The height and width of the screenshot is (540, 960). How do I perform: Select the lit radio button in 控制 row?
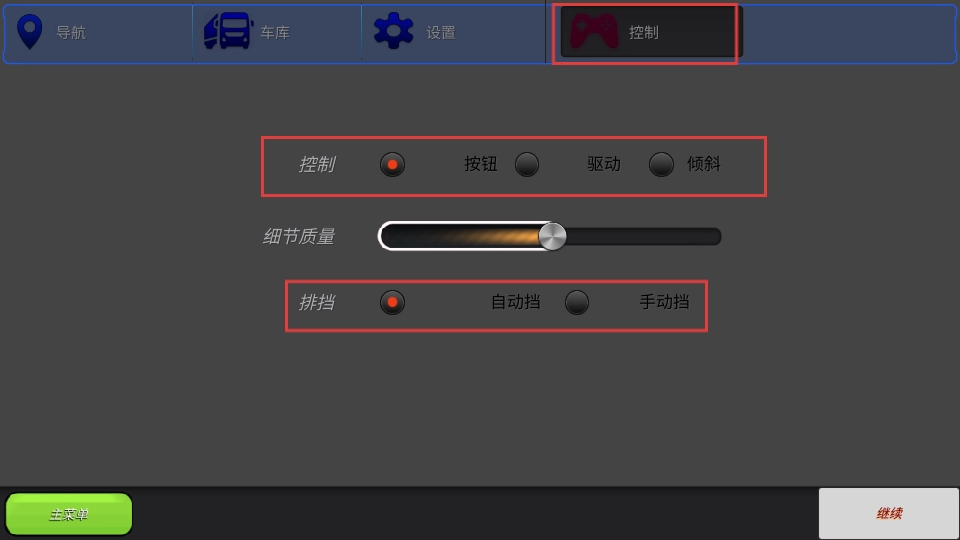point(392,165)
